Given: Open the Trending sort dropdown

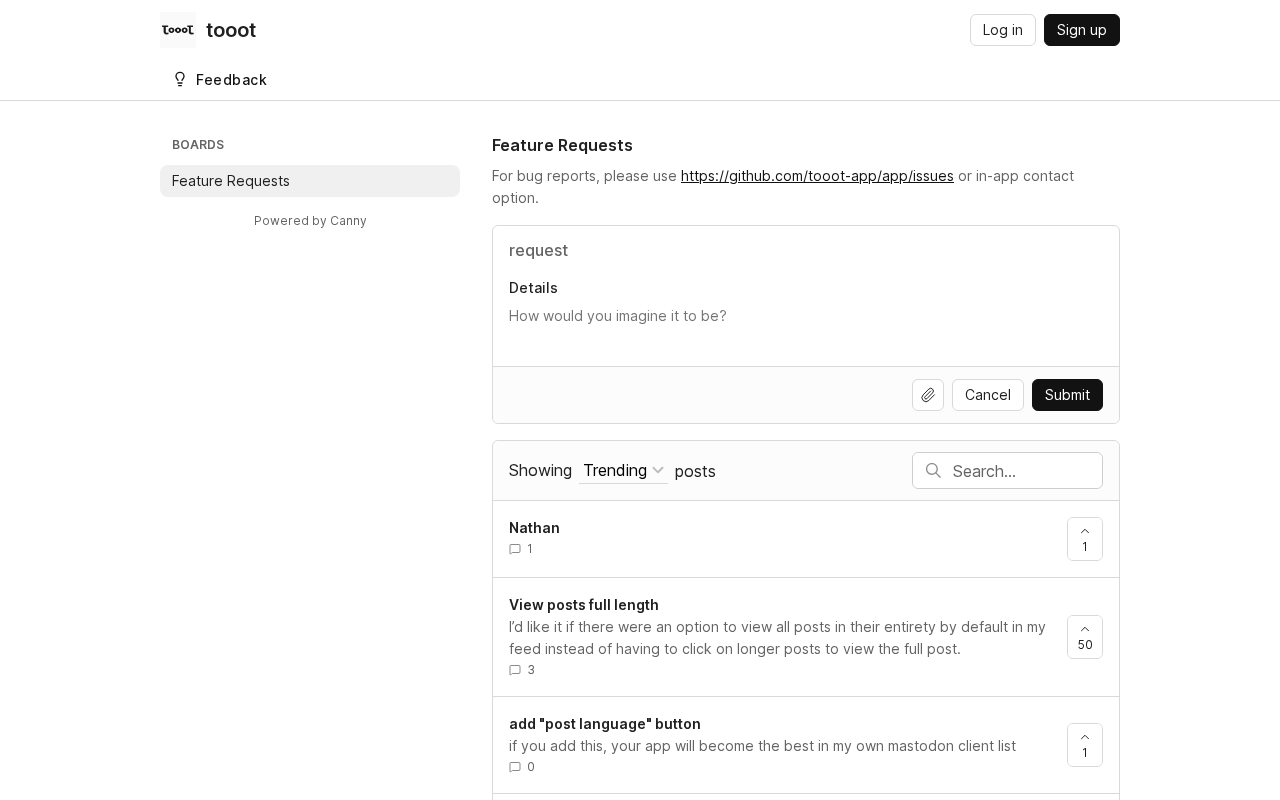Looking at the screenshot, I should point(623,470).
